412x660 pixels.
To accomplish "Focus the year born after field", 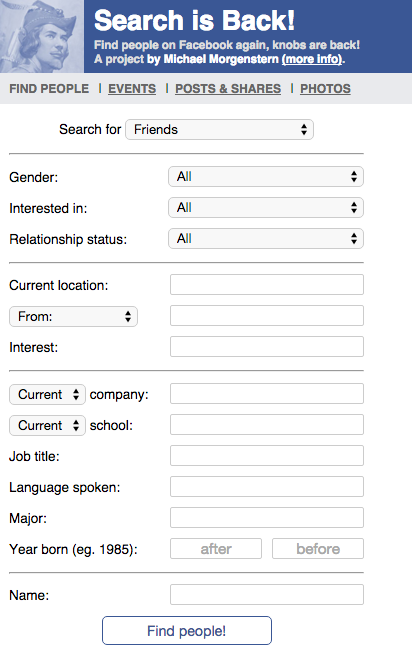I will pos(216,549).
